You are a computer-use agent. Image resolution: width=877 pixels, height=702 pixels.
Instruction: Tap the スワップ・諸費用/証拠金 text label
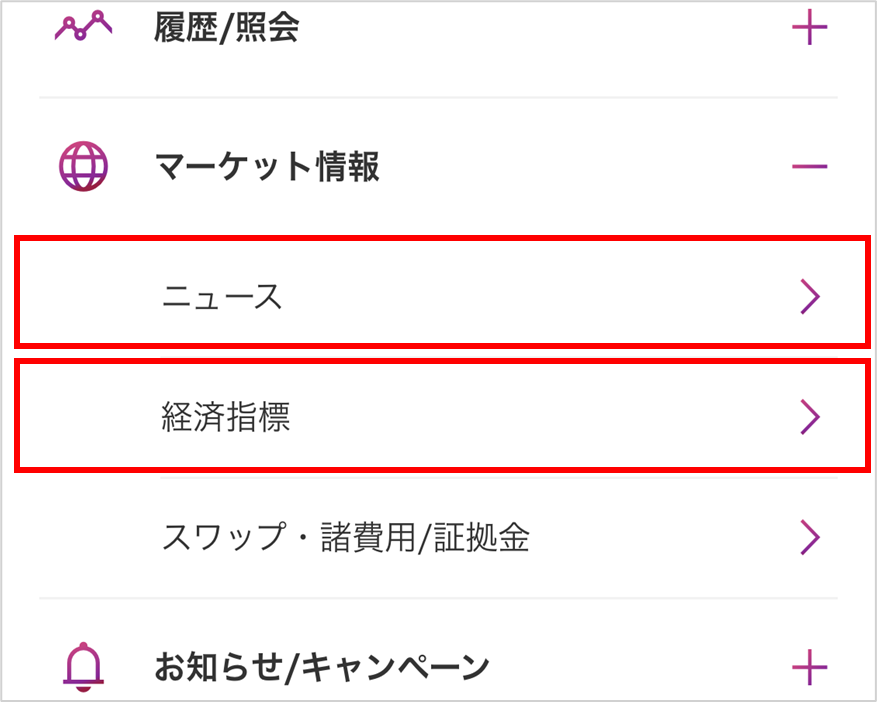[x=346, y=538]
